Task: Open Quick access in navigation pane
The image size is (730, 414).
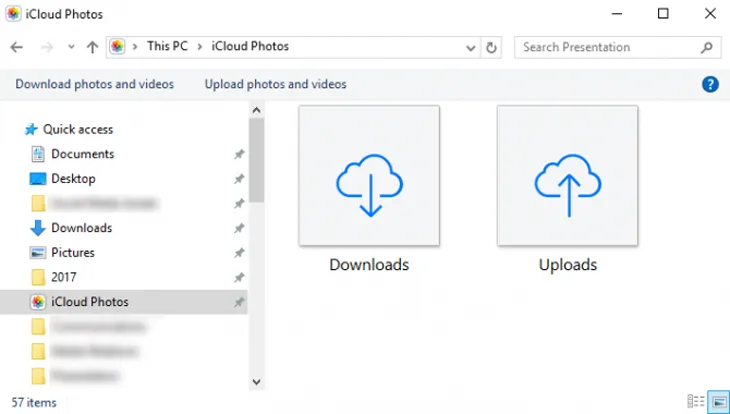Action: pos(77,129)
